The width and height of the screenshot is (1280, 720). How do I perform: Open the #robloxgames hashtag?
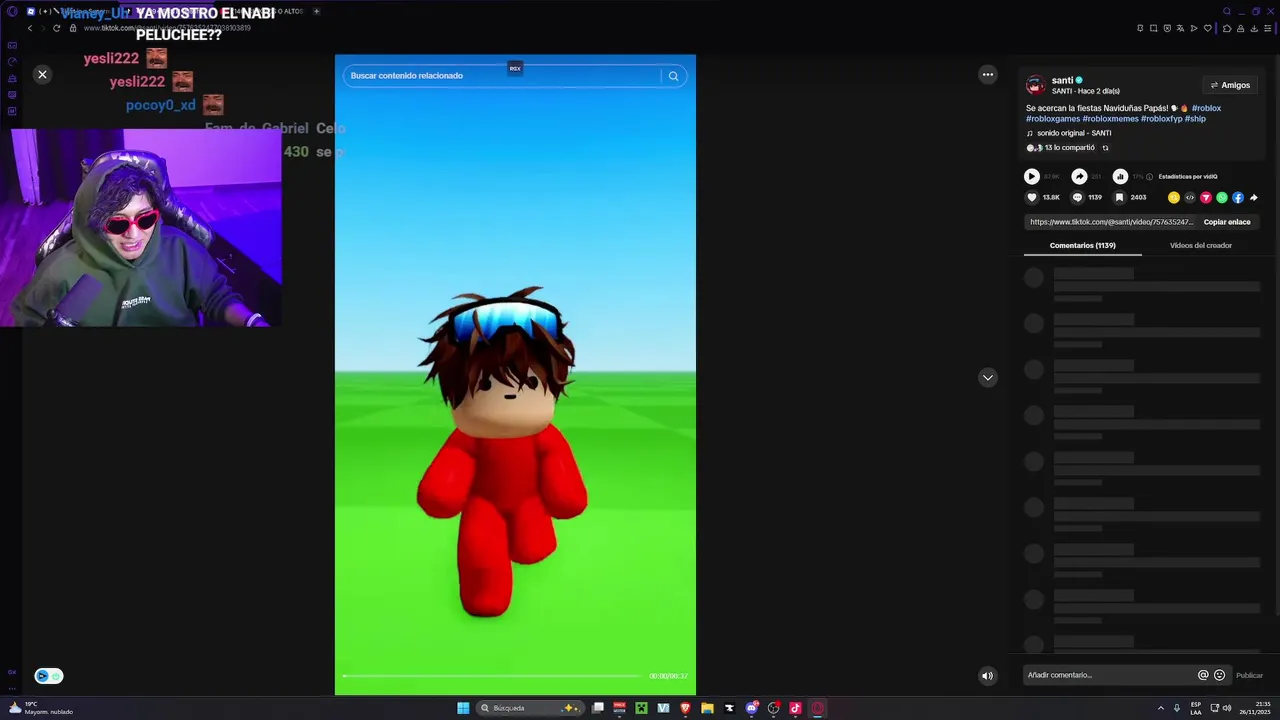[1053, 119]
